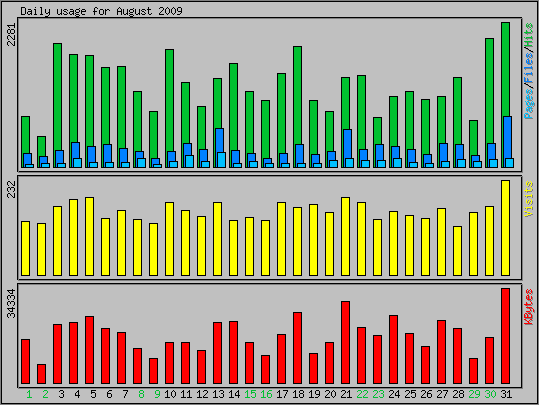539x405 pixels.
Task: Click the red KBytes bar for day 29
Action: pos(473,371)
